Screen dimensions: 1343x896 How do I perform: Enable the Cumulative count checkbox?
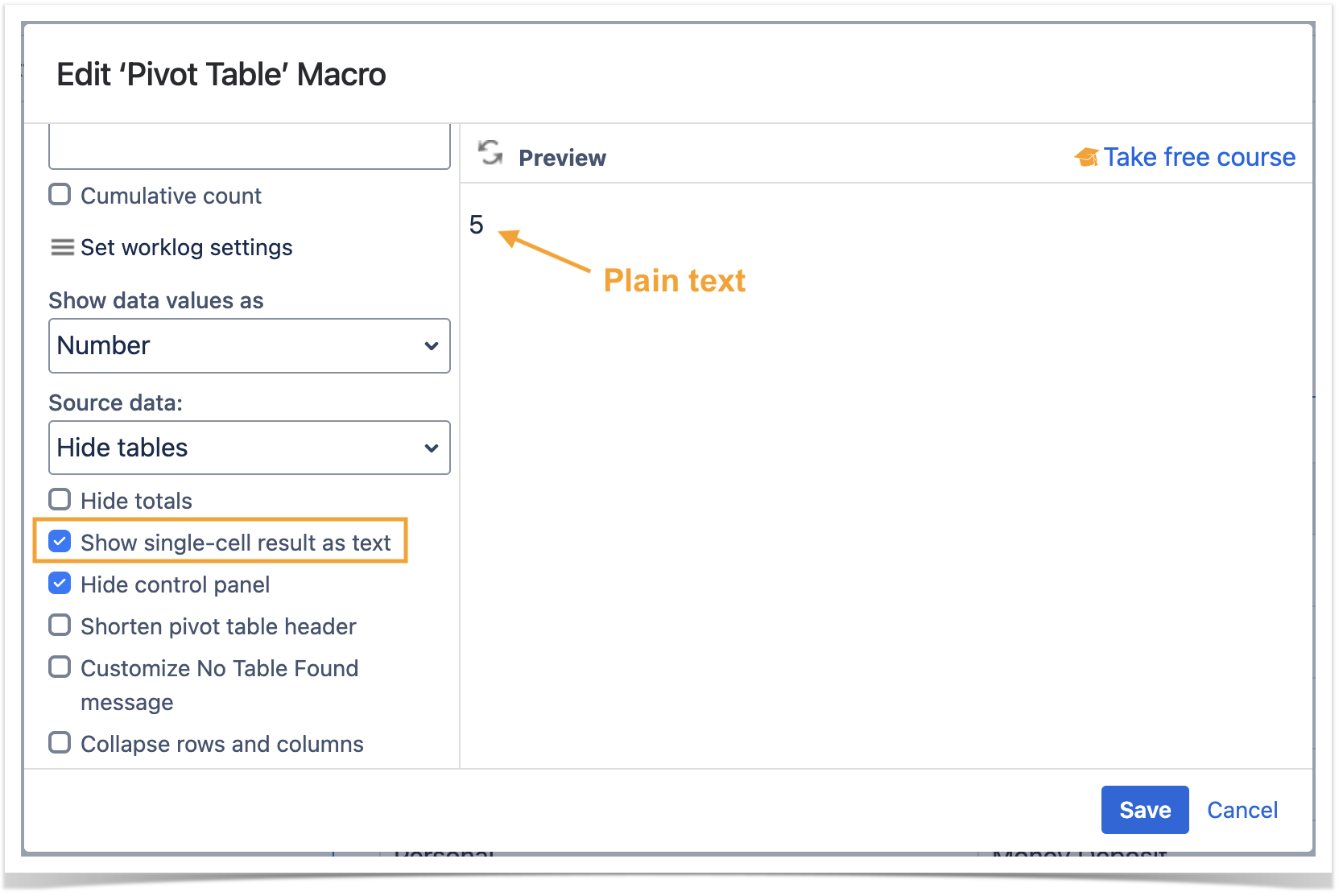point(60,195)
